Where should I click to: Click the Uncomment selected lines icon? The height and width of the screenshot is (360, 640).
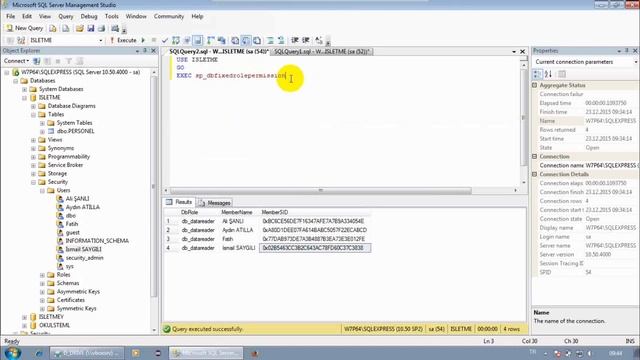(x=281, y=40)
